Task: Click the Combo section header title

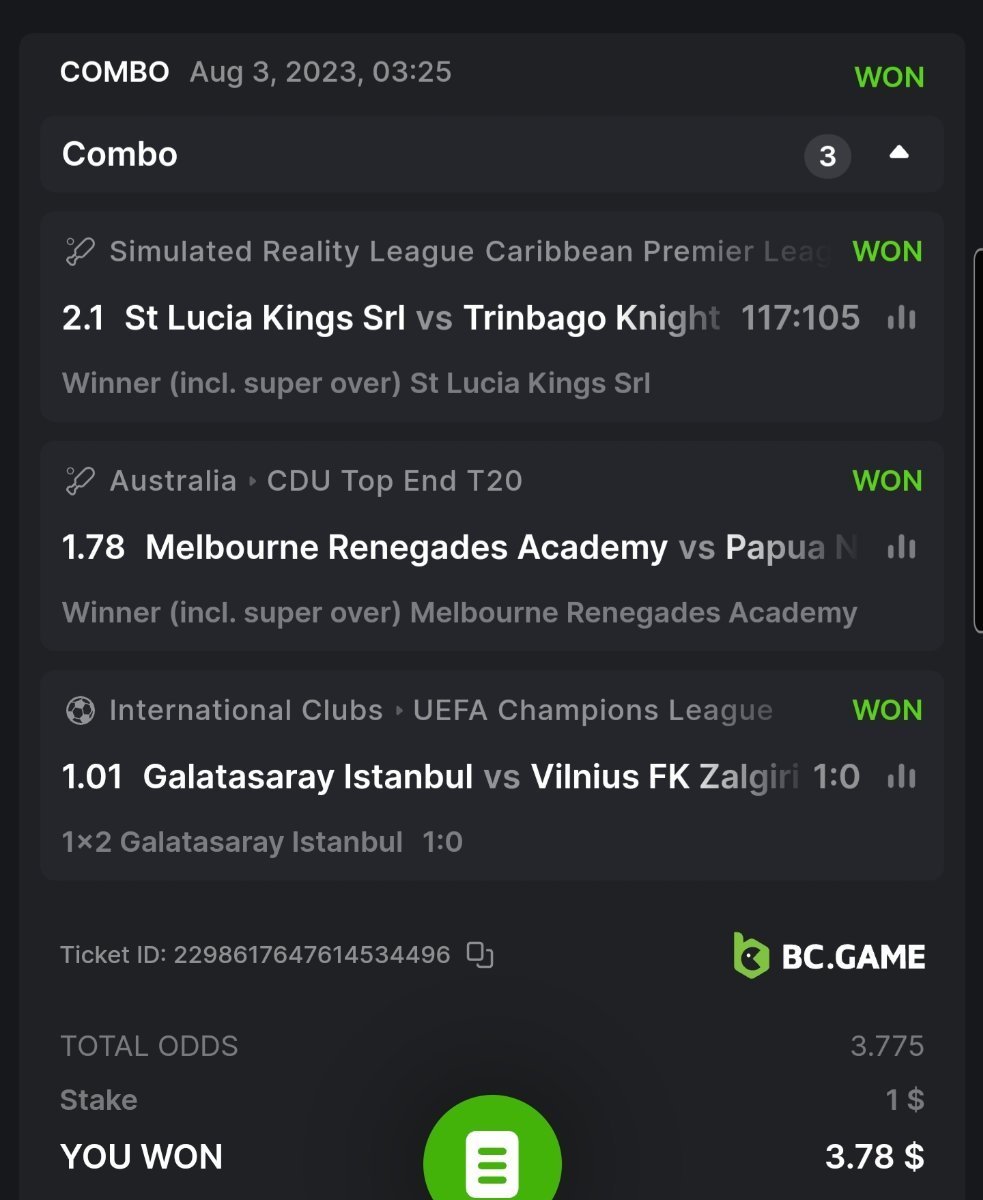Action: click(x=120, y=154)
